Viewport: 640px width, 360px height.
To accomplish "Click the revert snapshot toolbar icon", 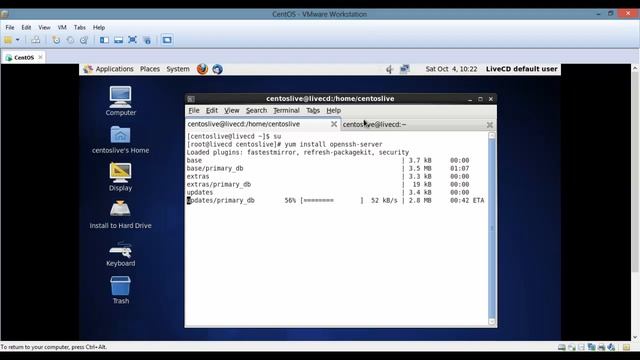I will 70,40.
